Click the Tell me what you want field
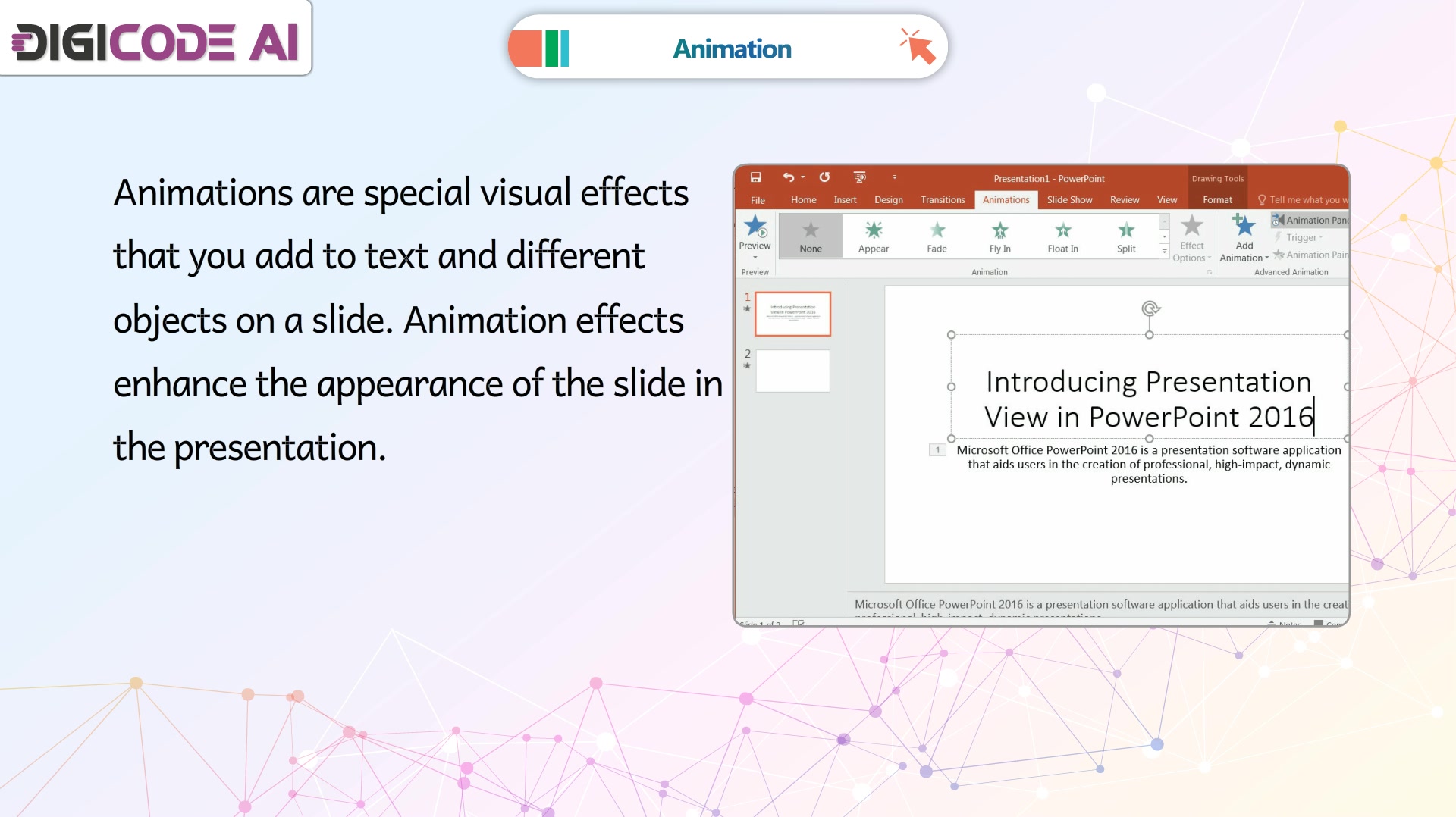The width and height of the screenshot is (1456, 817). click(1304, 200)
